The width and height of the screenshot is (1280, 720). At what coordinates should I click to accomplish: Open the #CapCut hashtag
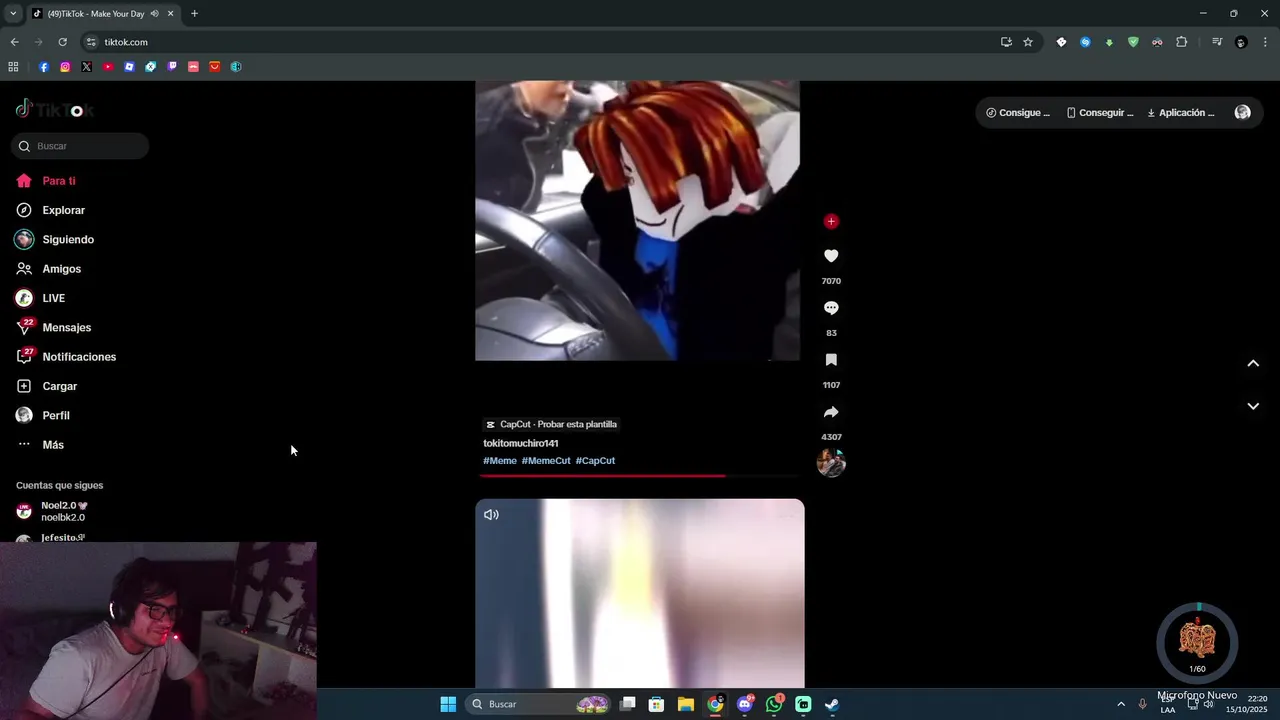coord(595,461)
